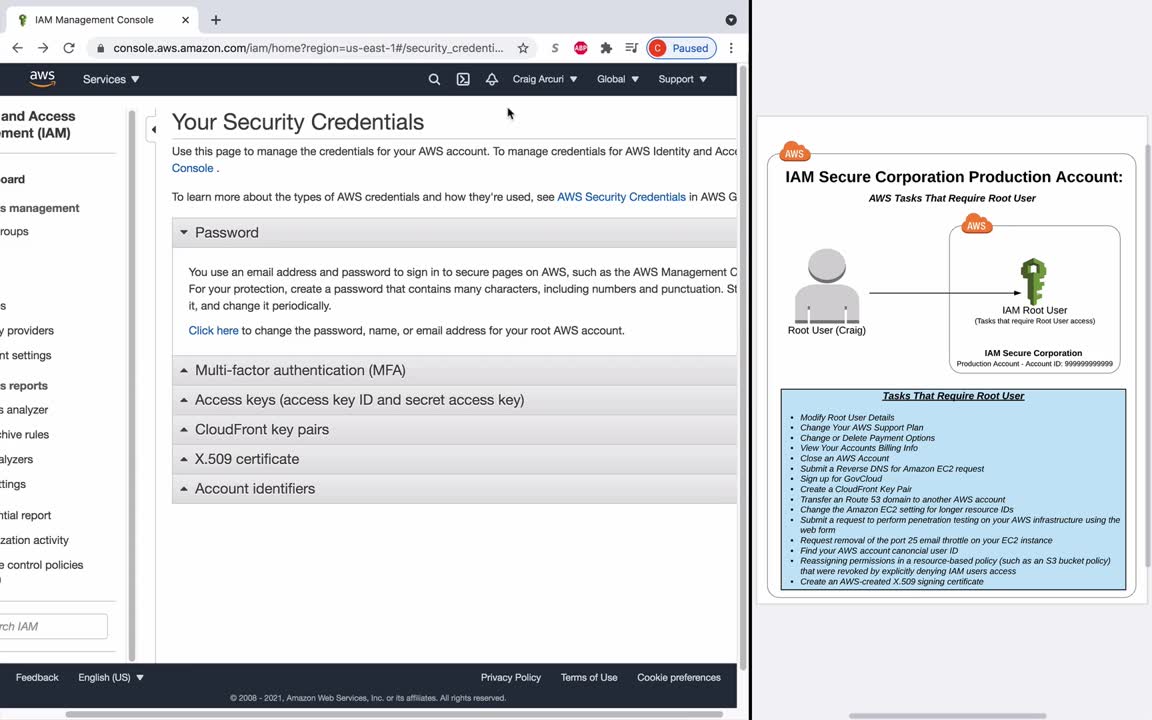Open the identity providers sidebar item

point(27,331)
